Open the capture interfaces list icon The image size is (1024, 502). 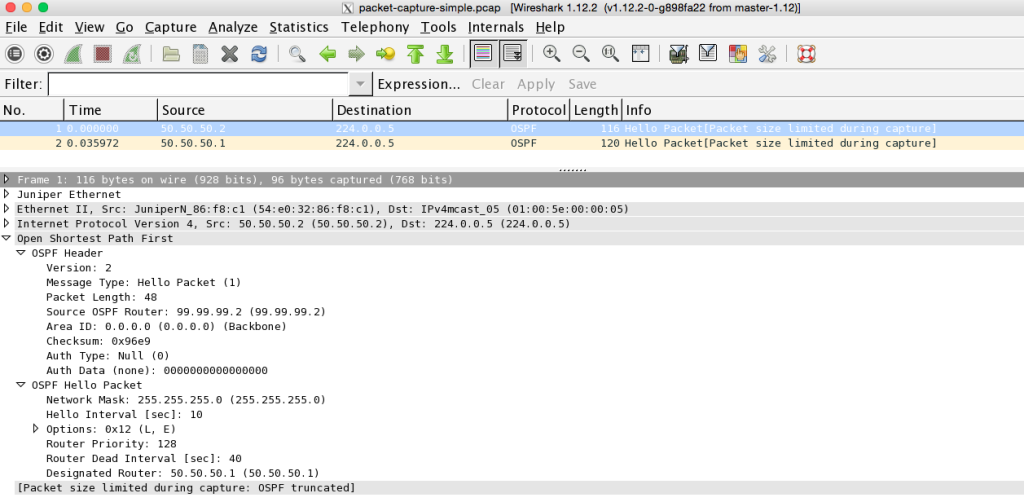pos(14,54)
